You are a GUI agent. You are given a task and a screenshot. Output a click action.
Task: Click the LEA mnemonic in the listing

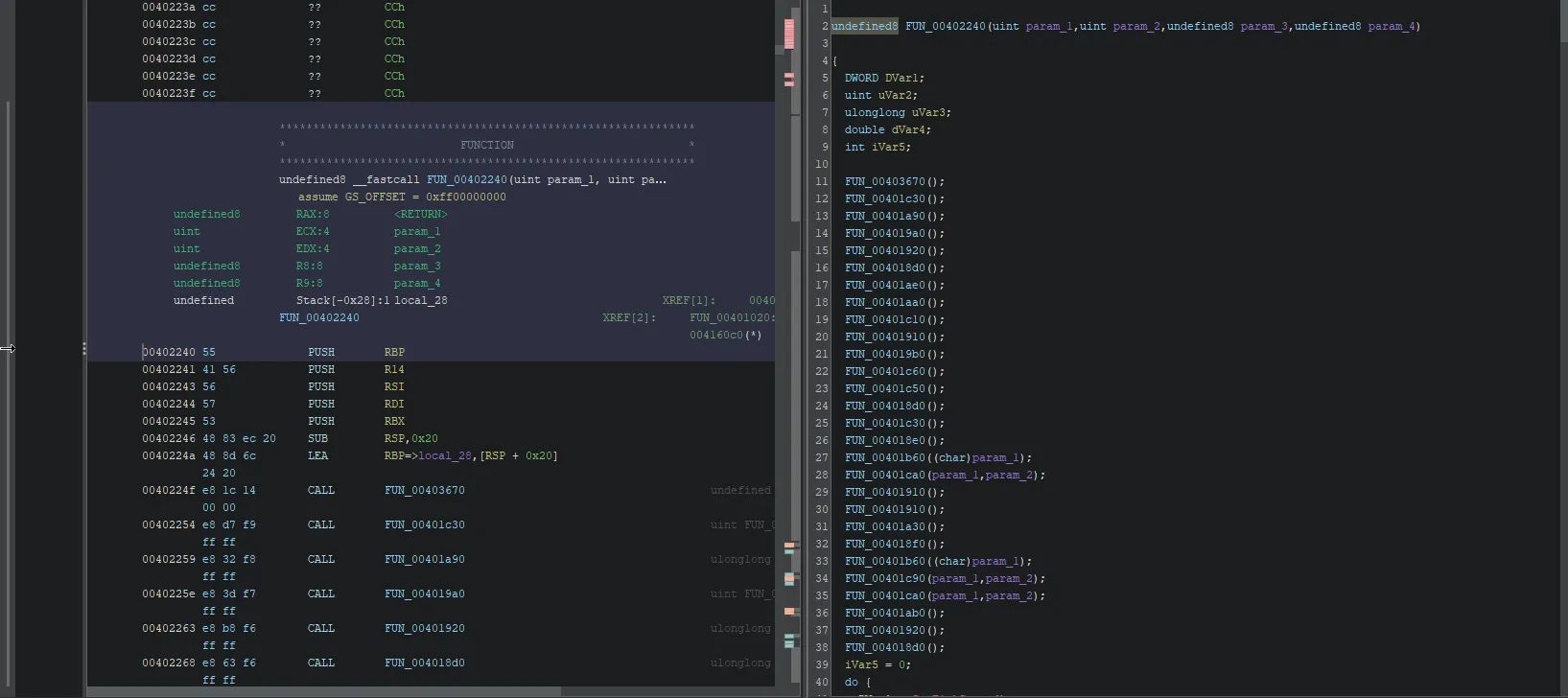click(317, 455)
